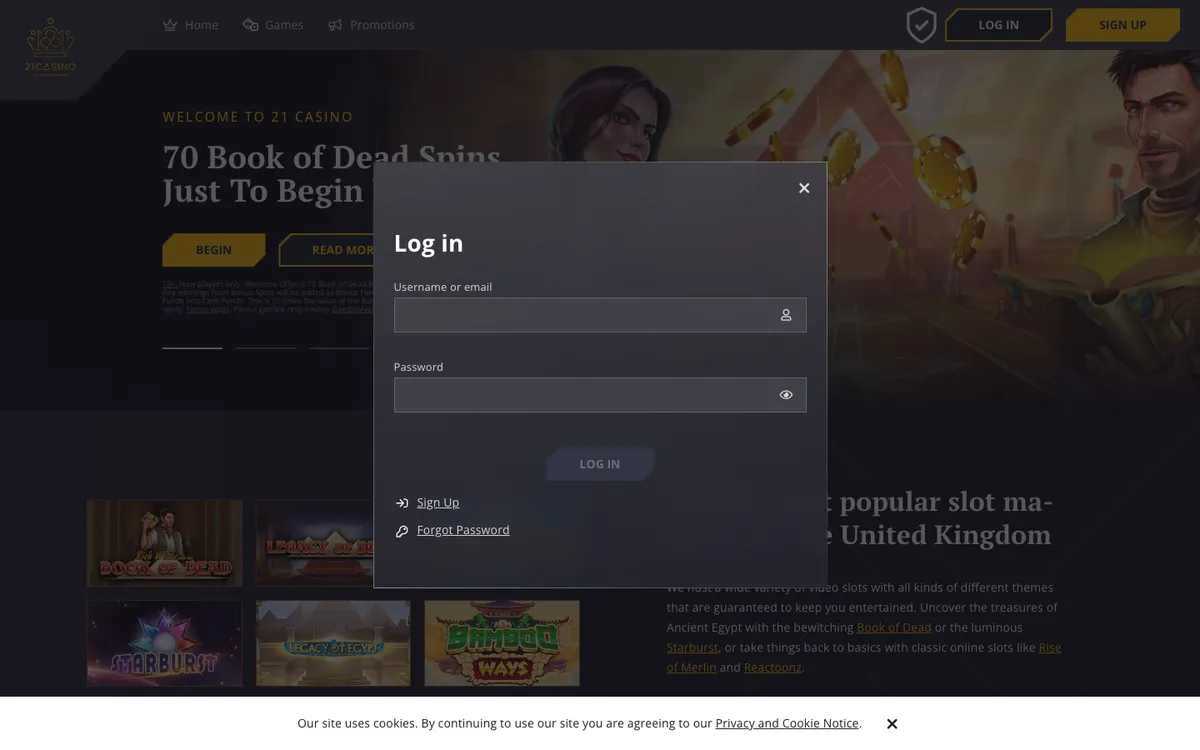Open the Starburst game thumbnail
The width and height of the screenshot is (1200, 750).
pyautogui.click(x=165, y=643)
